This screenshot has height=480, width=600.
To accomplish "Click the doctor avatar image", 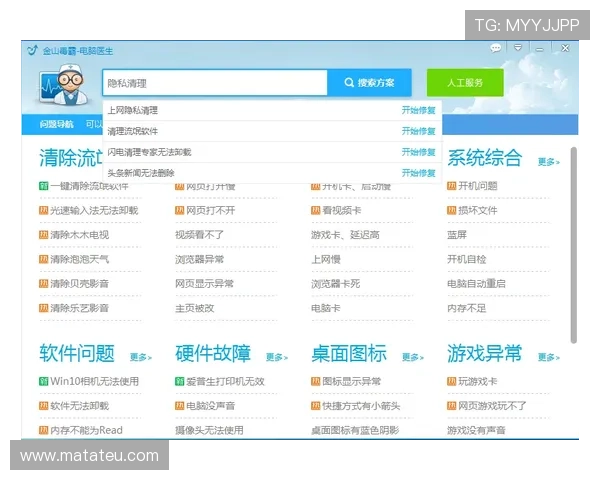I will pos(64,85).
